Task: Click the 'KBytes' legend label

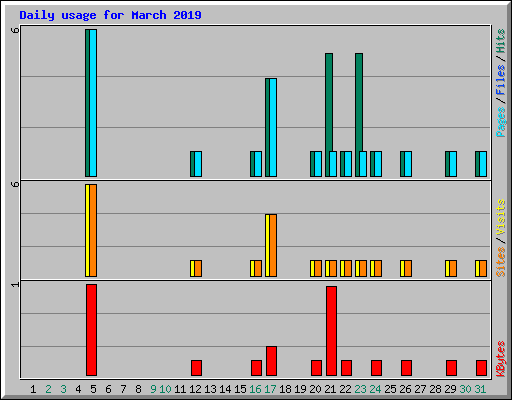Action: (x=501, y=359)
